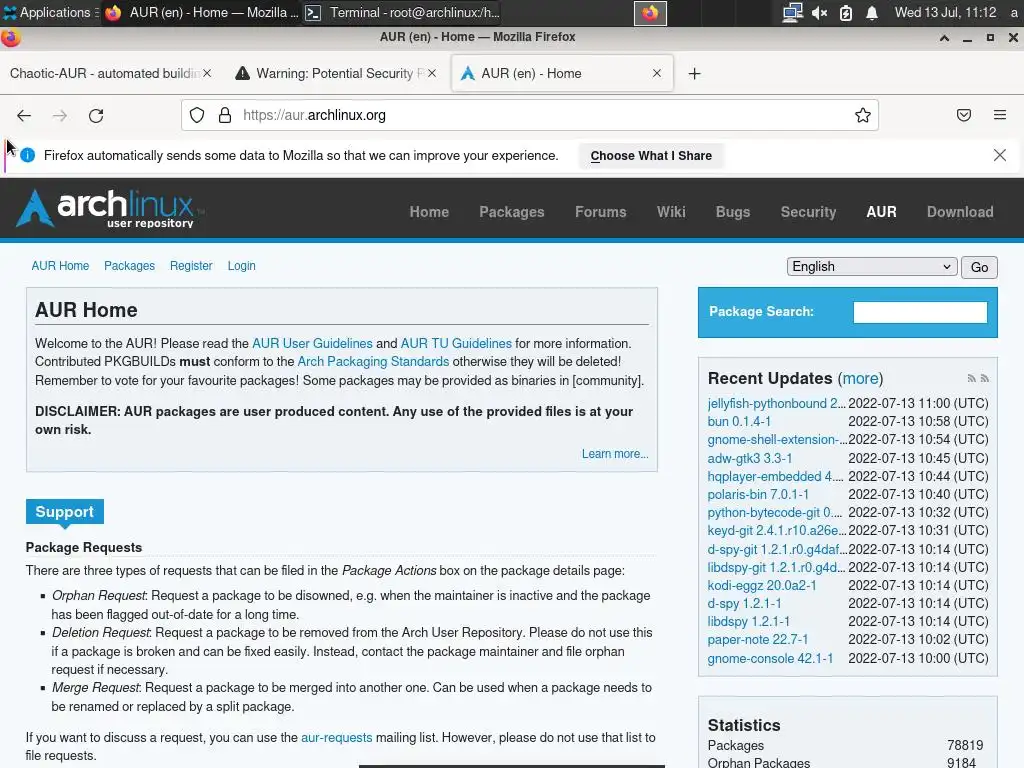Close the Warning: Potential Security tab
Image resolution: width=1024 pixels, height=768 pixels.
(x=432, y=73)
